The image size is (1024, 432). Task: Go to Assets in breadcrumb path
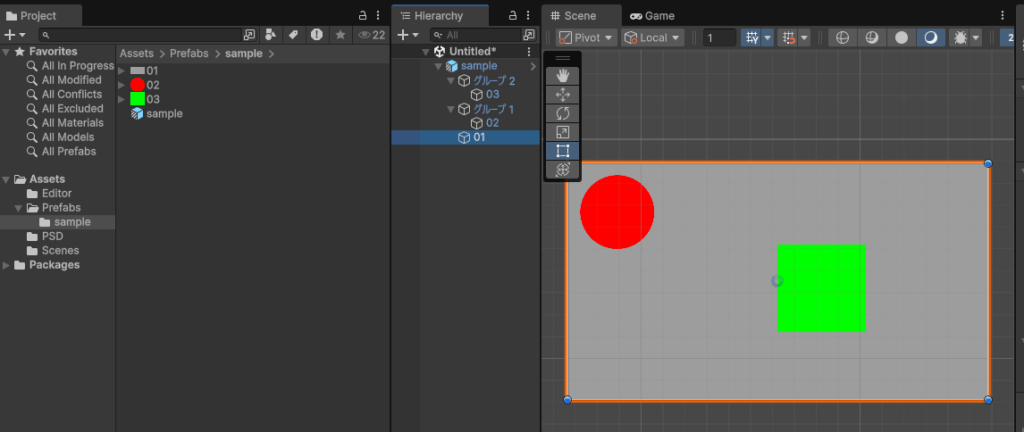(x=136, y=54)
